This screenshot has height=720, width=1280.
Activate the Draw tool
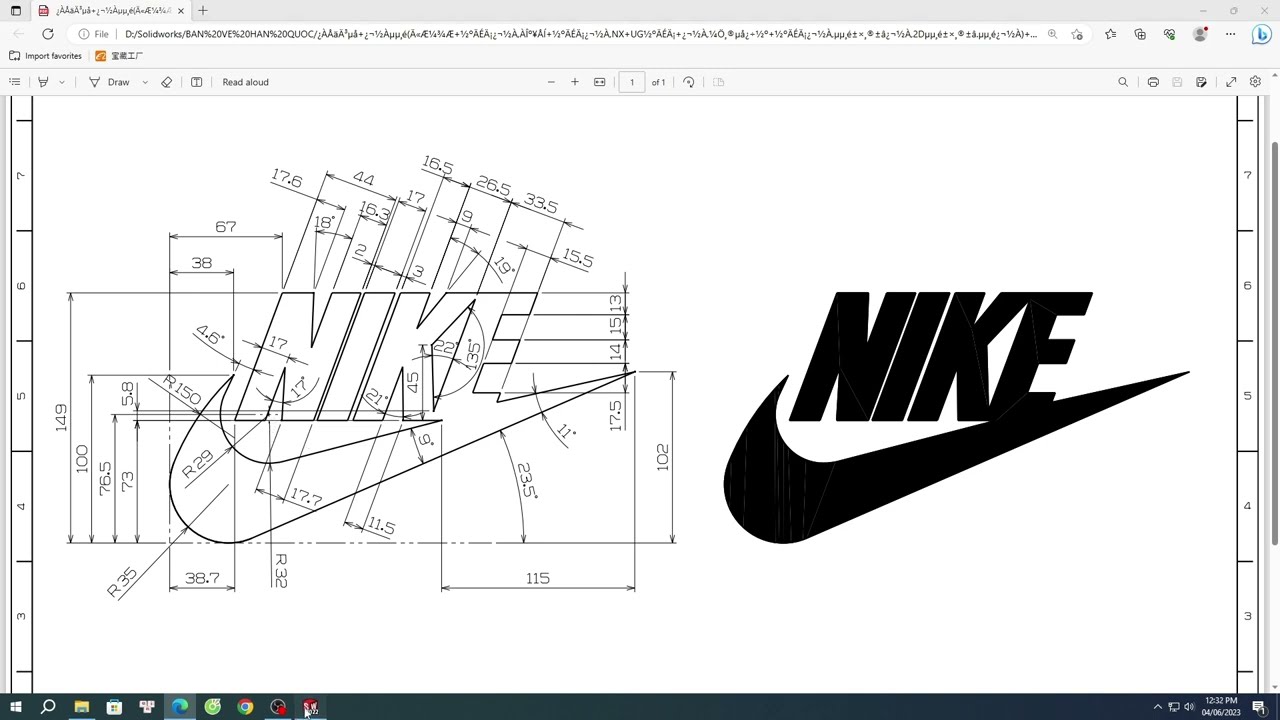[109, 82]
